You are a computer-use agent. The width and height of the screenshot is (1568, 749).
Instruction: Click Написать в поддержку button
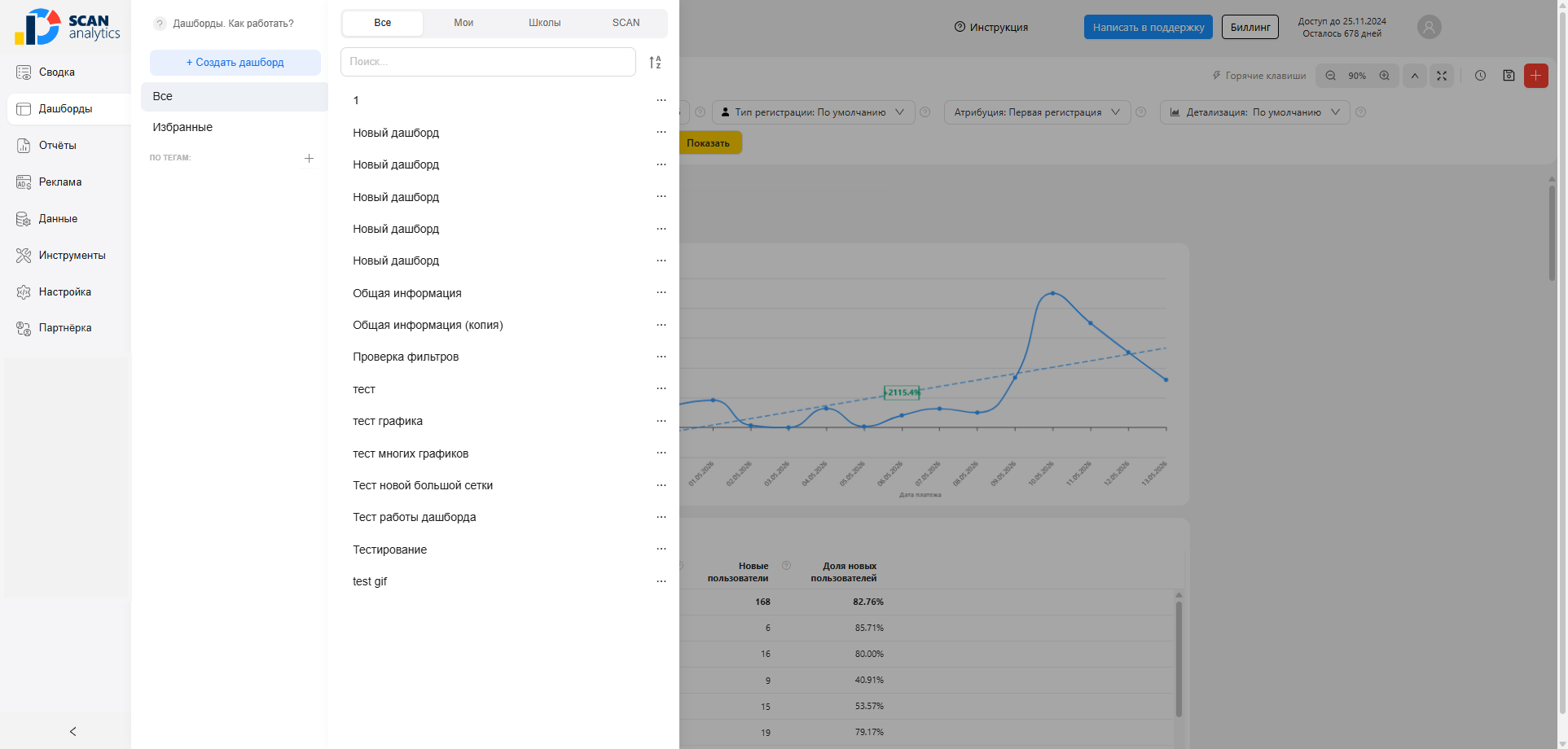pos(1149,27)
